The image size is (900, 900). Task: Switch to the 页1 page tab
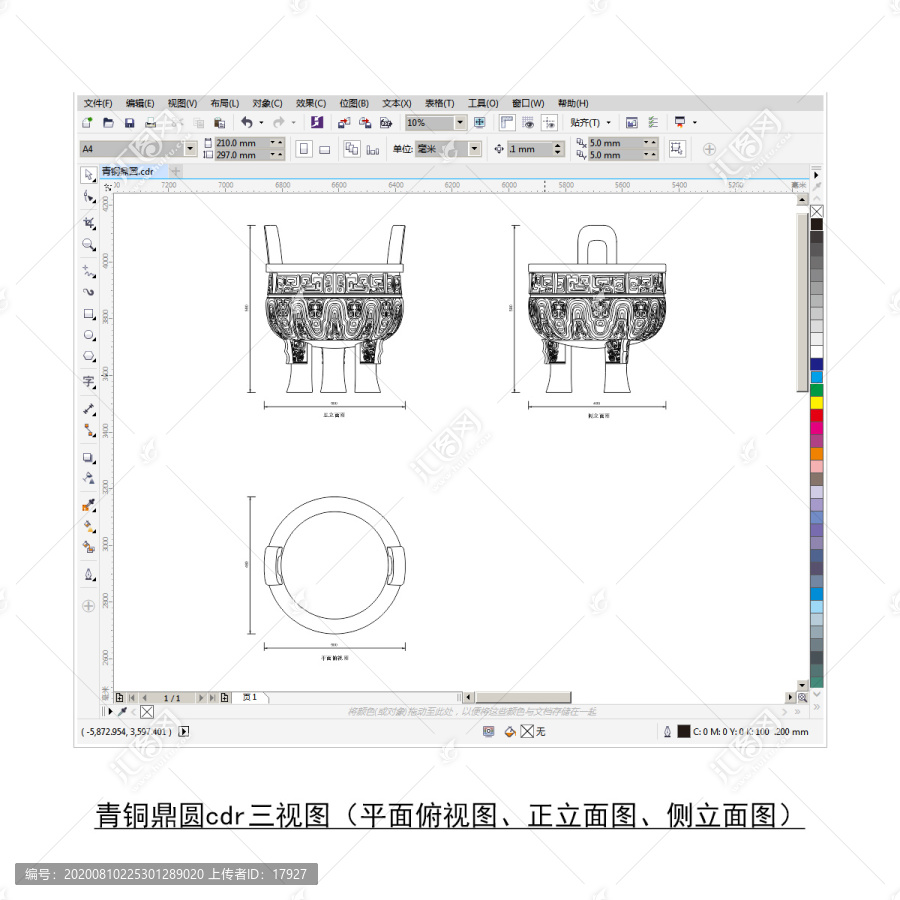(x=250, y=697)
